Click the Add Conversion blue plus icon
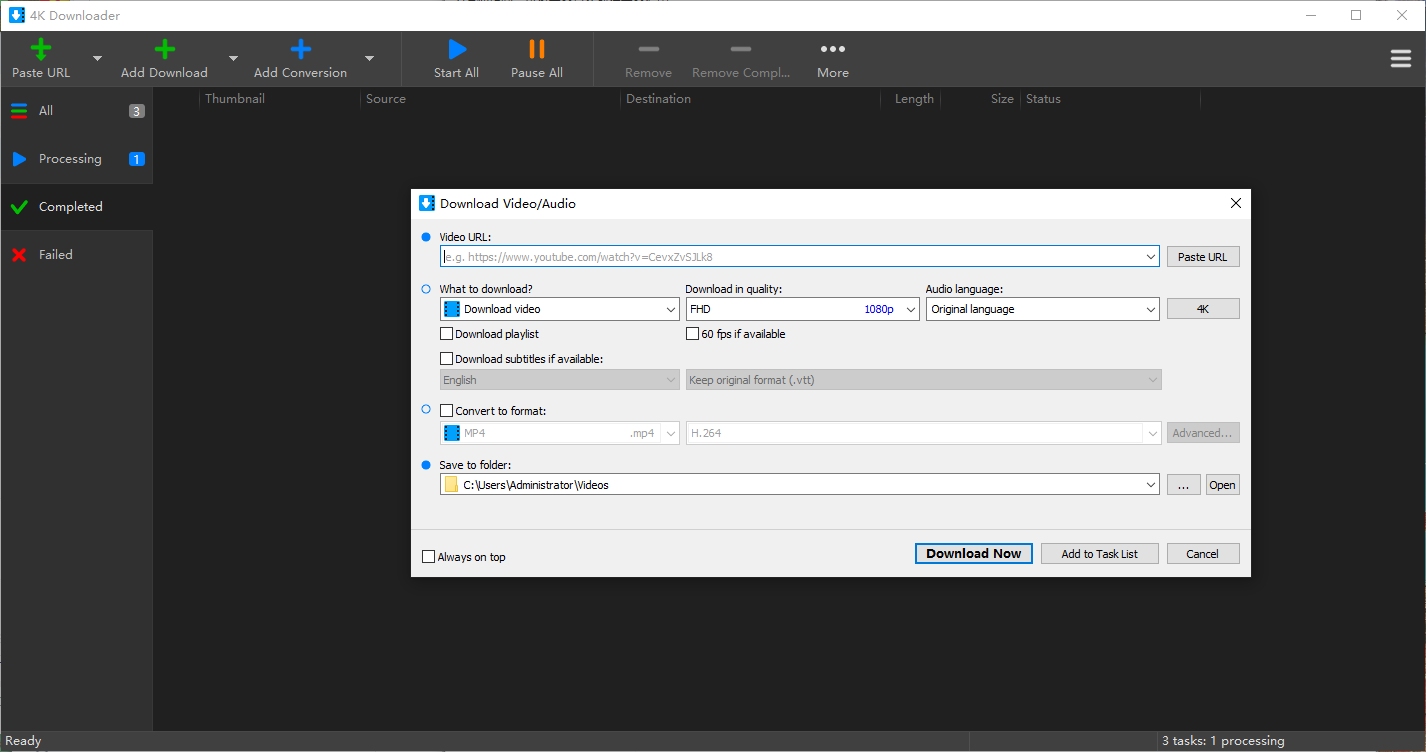The height and width of the screenshot is (752, 1426). click(x=300, y=50)
